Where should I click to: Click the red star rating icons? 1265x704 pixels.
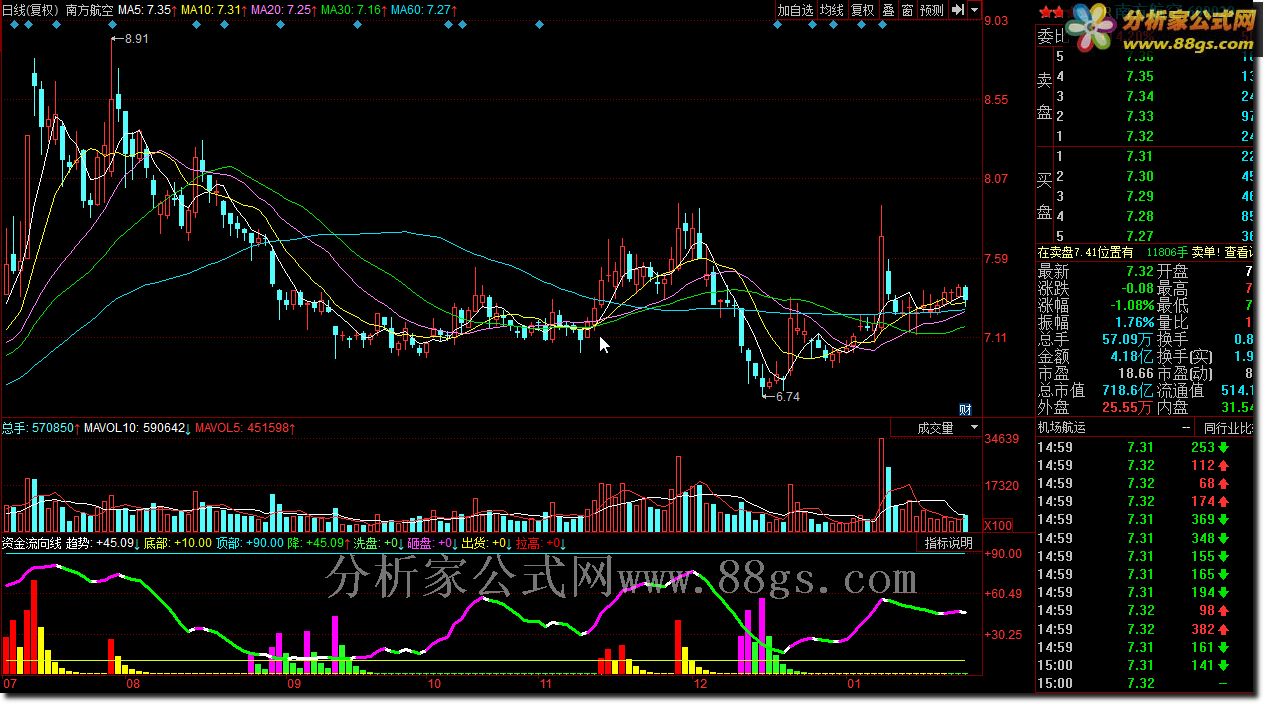(x=1052, y=12)
